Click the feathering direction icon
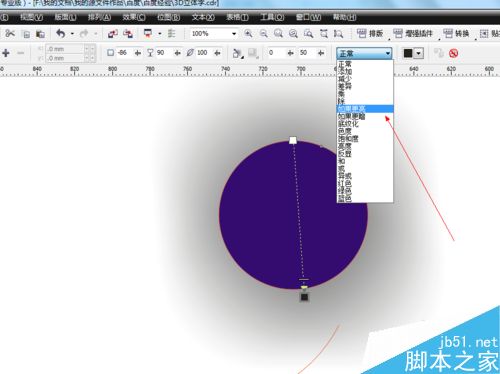The height and width of the screenshot is (374, 500). coord(238,53)
